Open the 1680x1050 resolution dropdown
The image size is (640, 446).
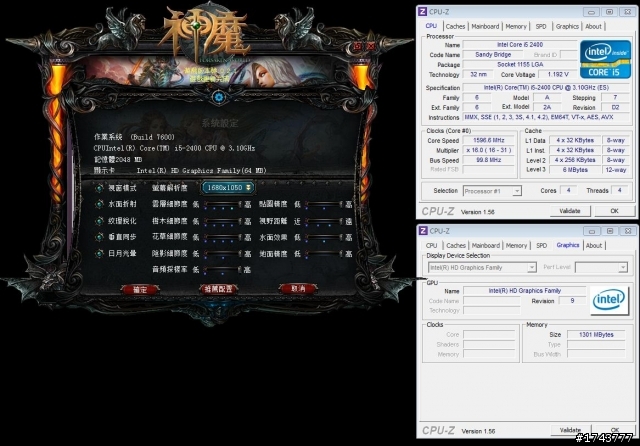click(x=228, y=188)
